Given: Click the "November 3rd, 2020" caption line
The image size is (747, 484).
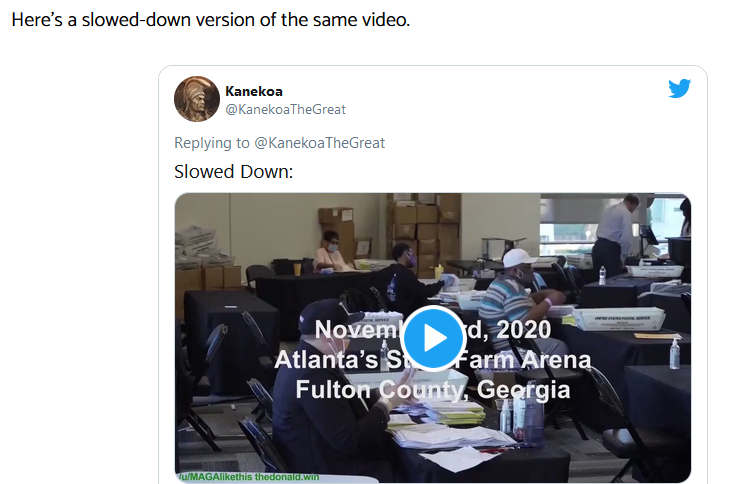Looking at the screenshot, I should click(x=433, y=330).
